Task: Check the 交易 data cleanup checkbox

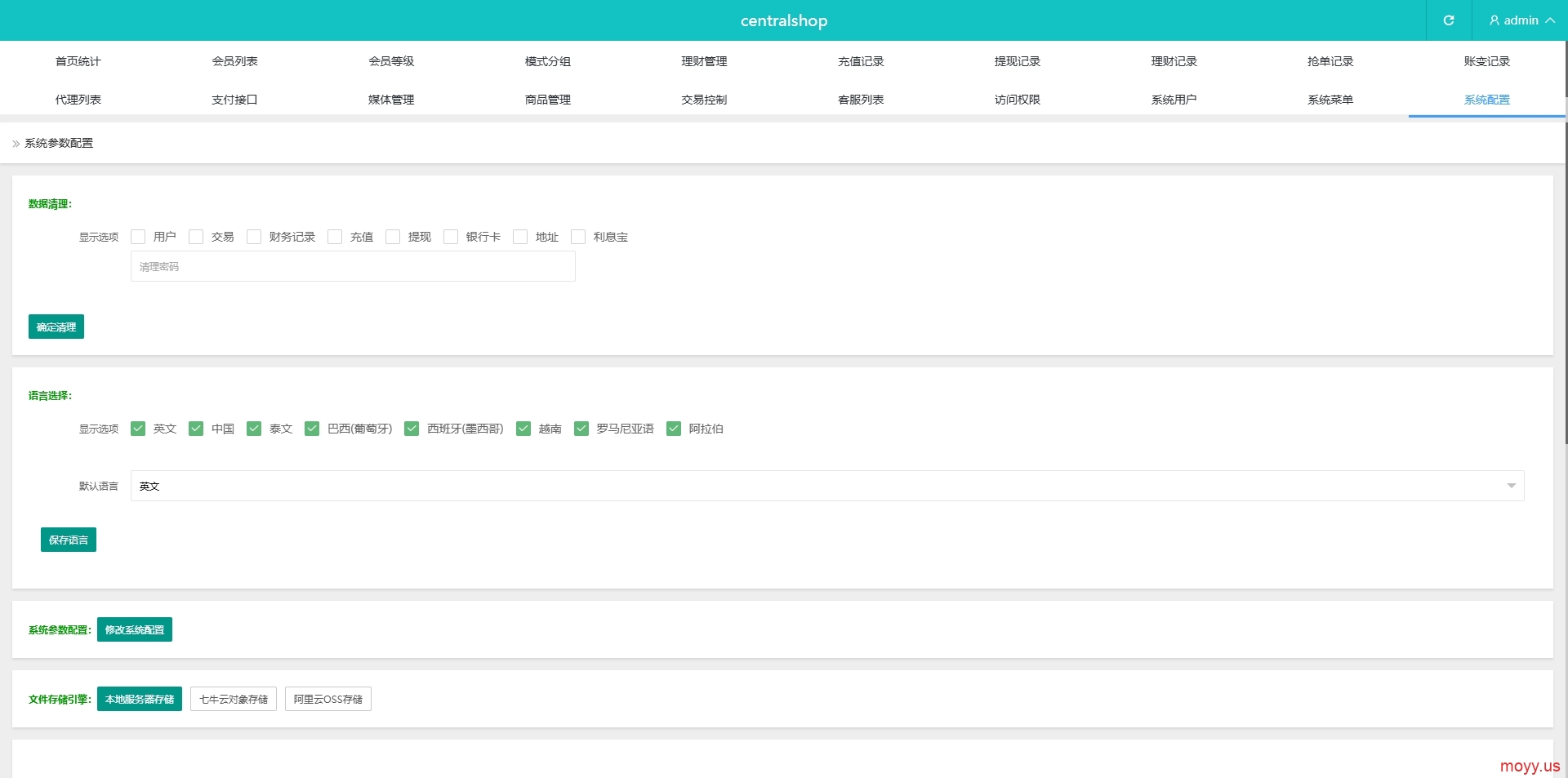Action: 196,237
